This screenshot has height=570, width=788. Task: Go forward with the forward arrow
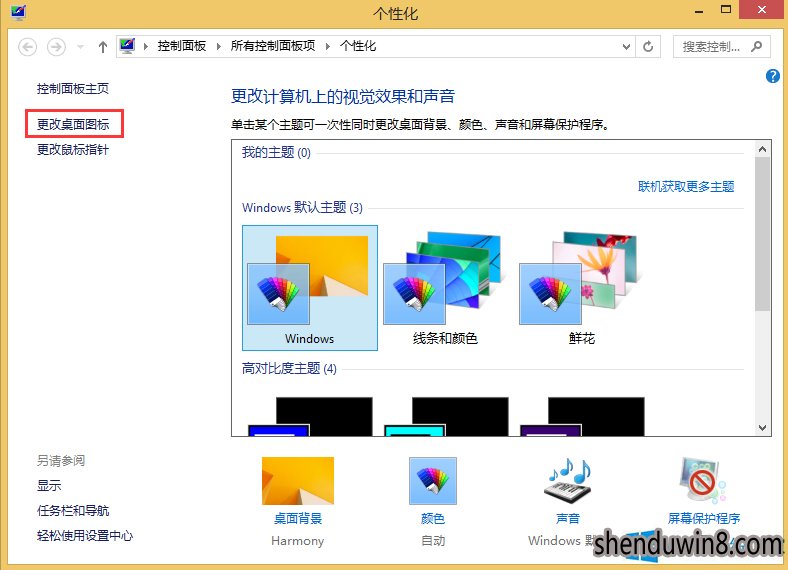(56, 47)
